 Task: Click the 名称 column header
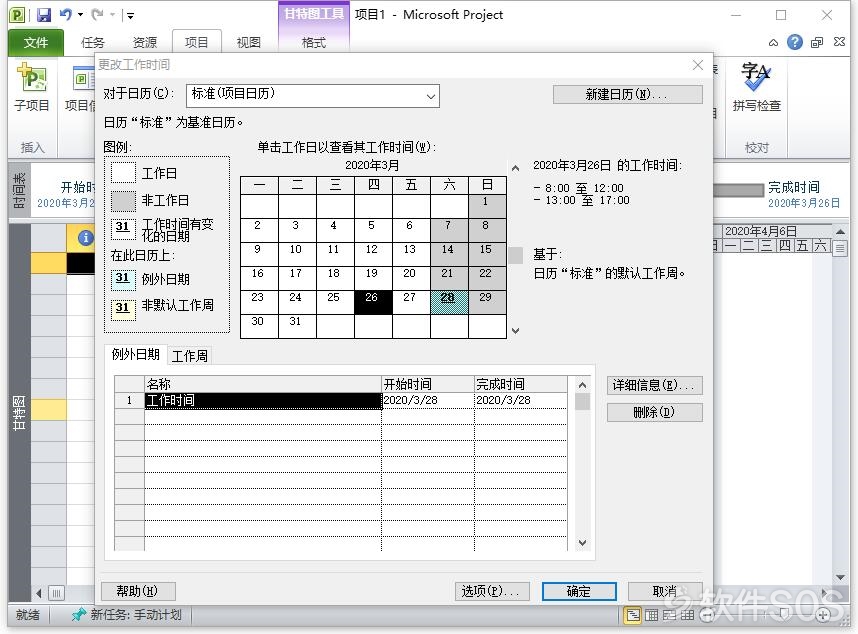point(263,384)
